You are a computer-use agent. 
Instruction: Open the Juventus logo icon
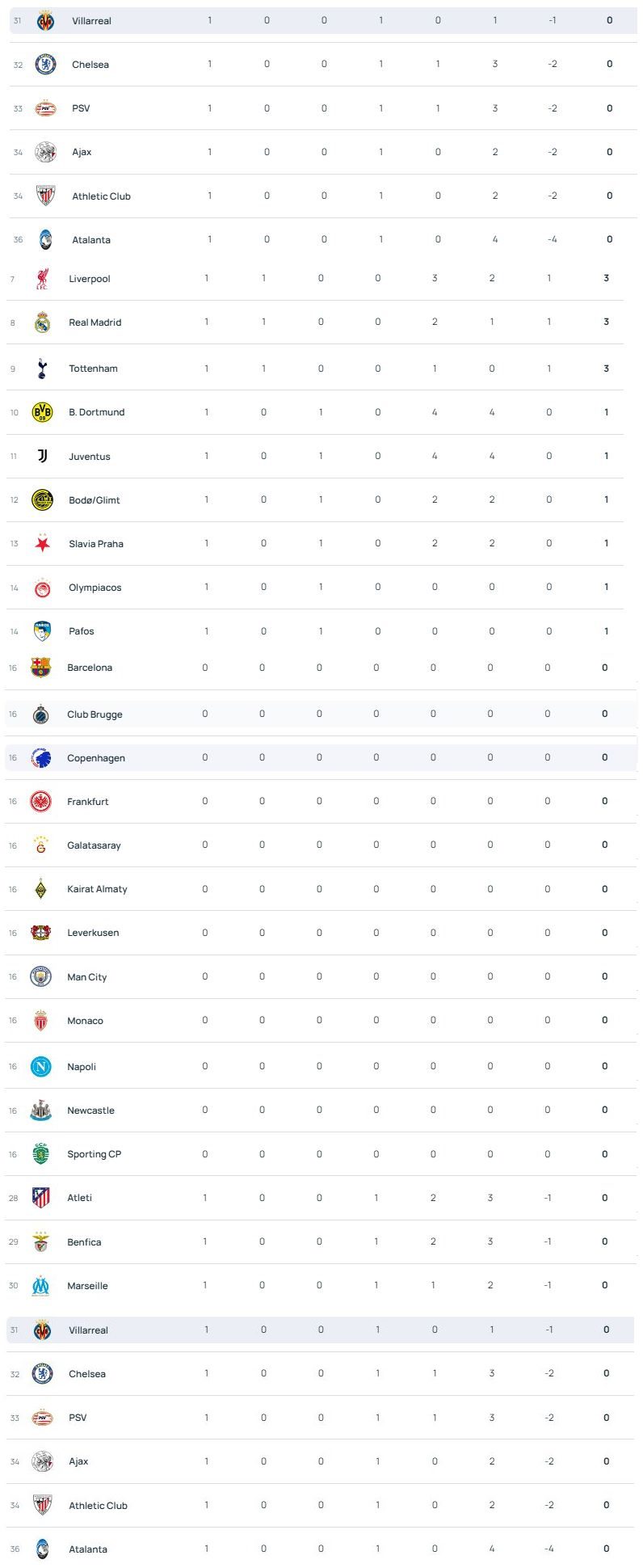(x=42, y=457)
